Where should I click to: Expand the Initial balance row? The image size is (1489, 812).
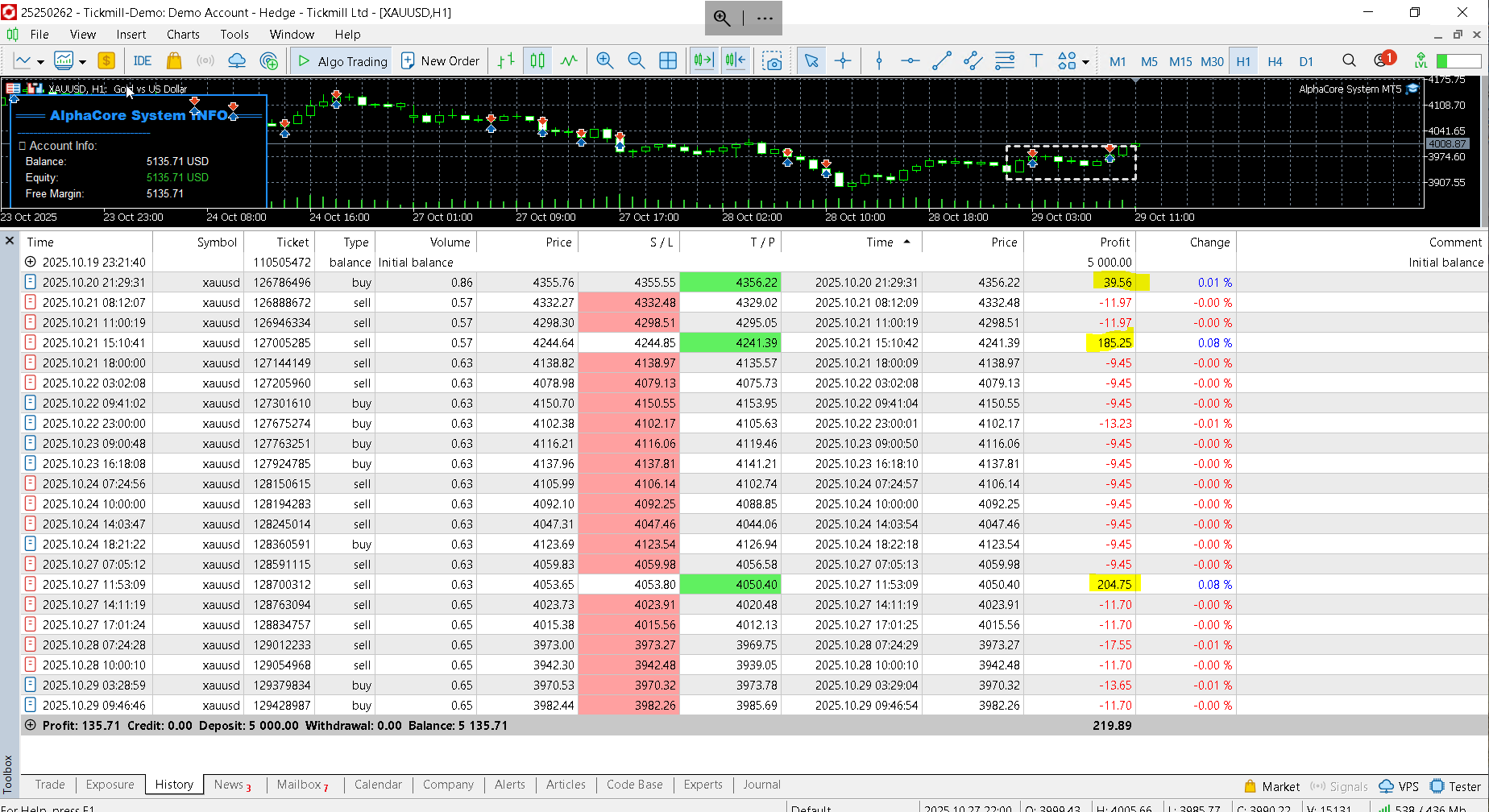coord(31,262)
